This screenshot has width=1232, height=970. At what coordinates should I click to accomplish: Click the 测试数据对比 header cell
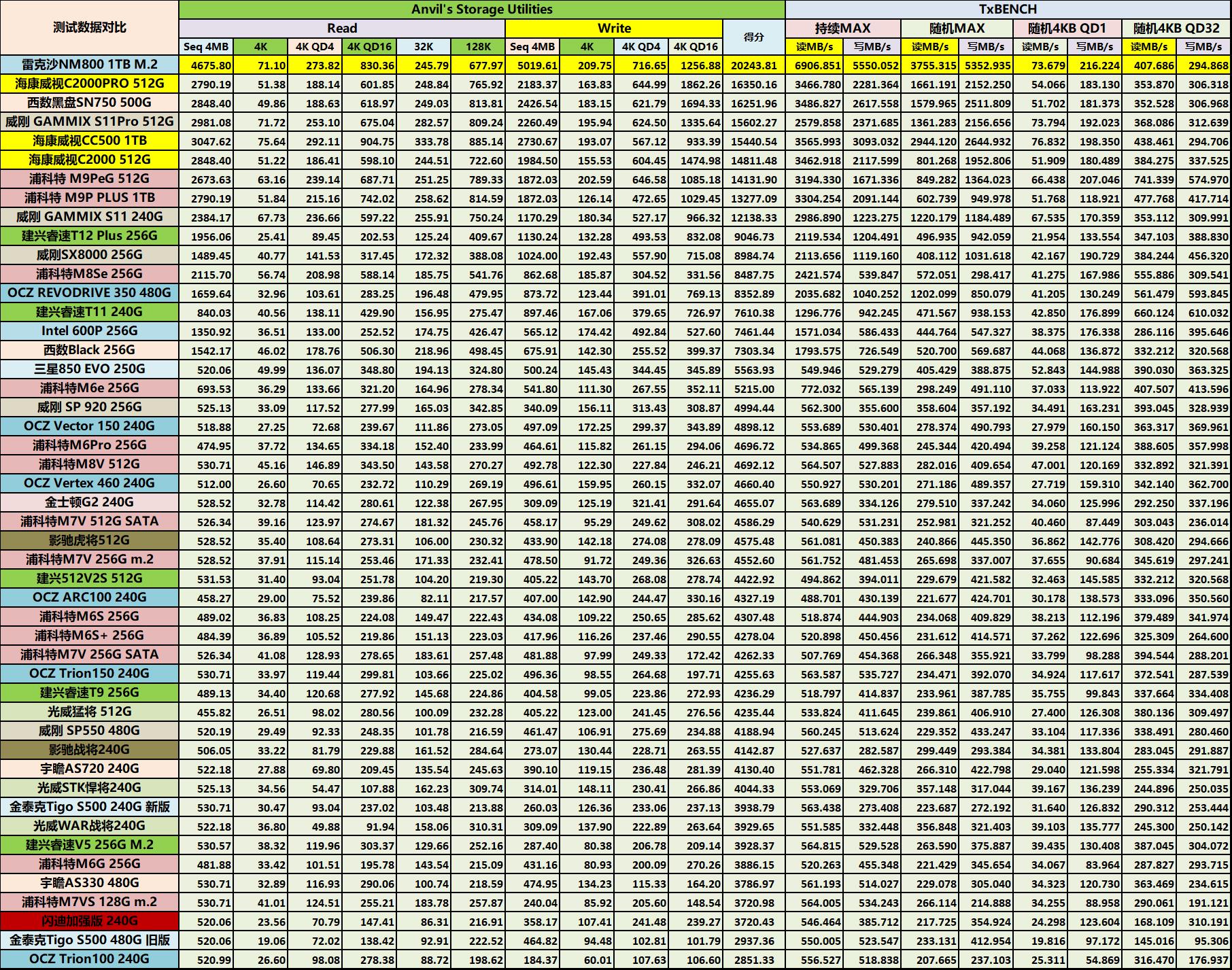coord(89,28)
